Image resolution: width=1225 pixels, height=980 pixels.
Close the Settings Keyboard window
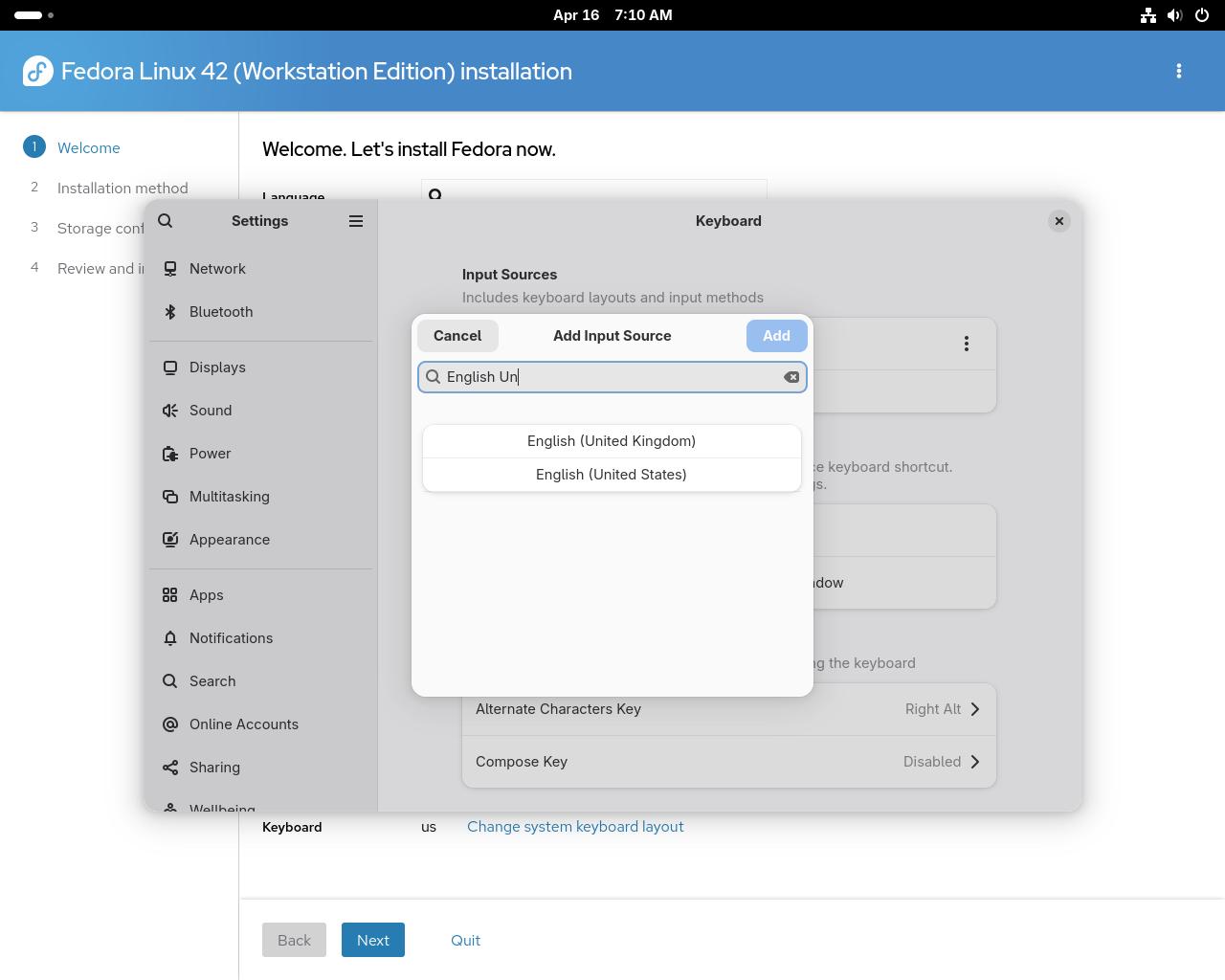click(1059, 221)
